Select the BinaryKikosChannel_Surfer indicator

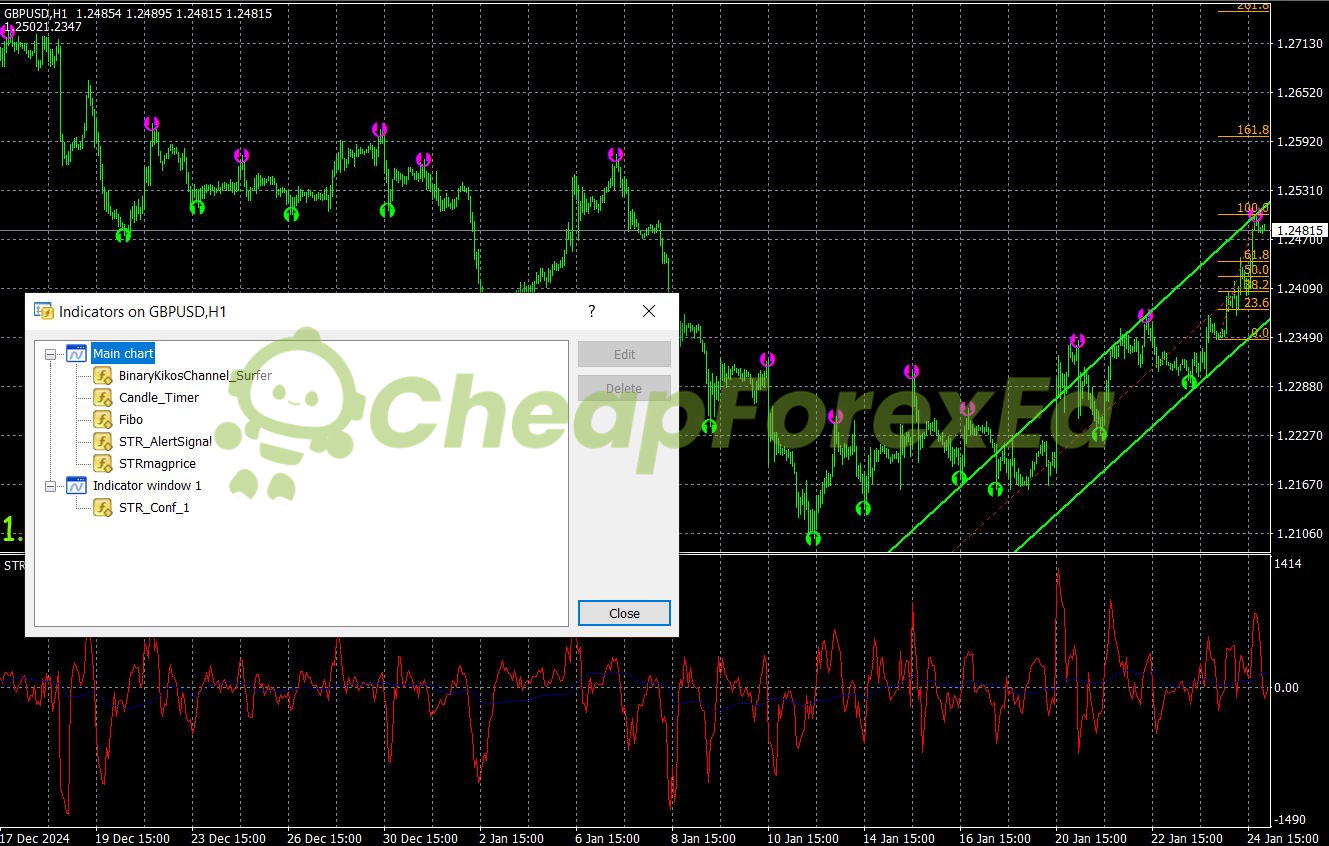(195, 376)
